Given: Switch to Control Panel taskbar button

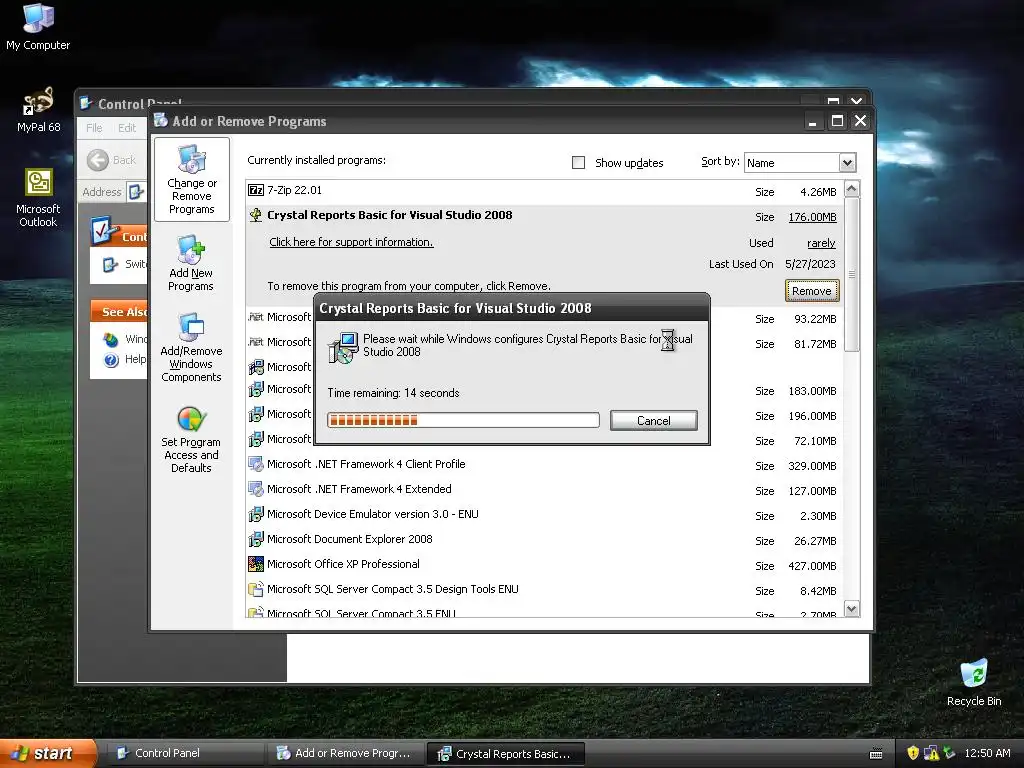Looking at the screenshot, I should (x=185, y=753).
